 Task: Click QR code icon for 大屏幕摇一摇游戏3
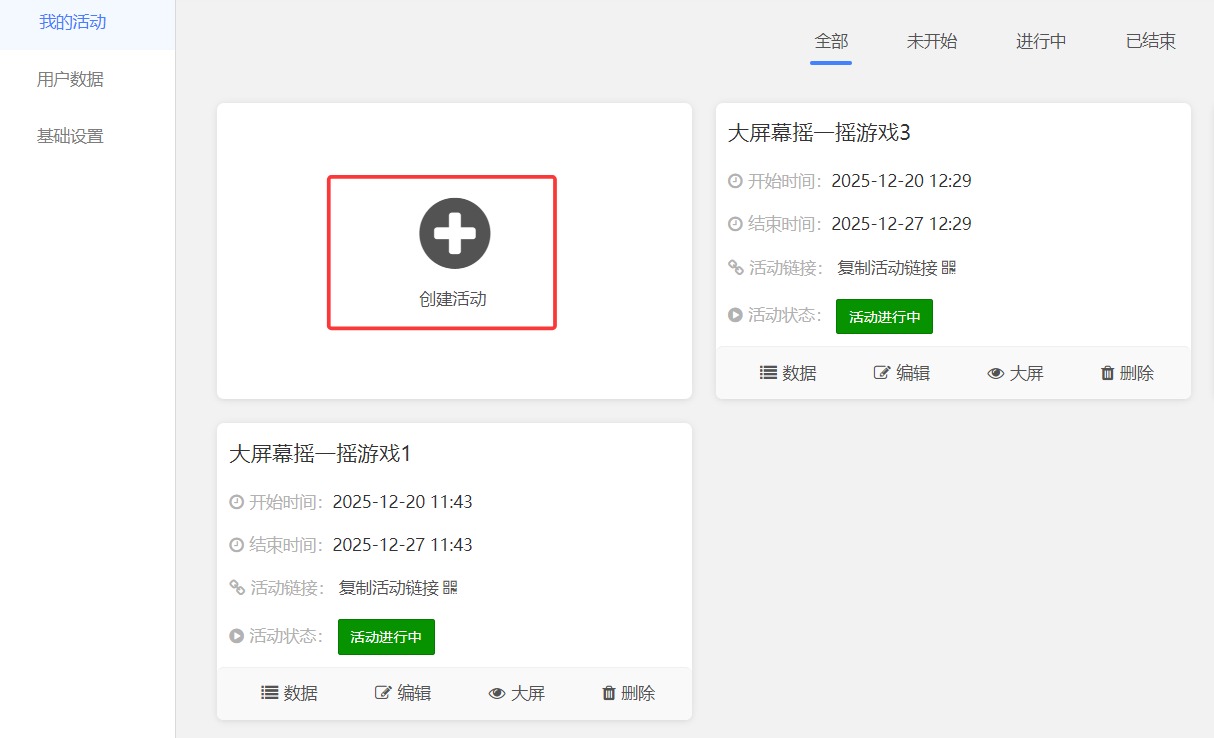949,267
